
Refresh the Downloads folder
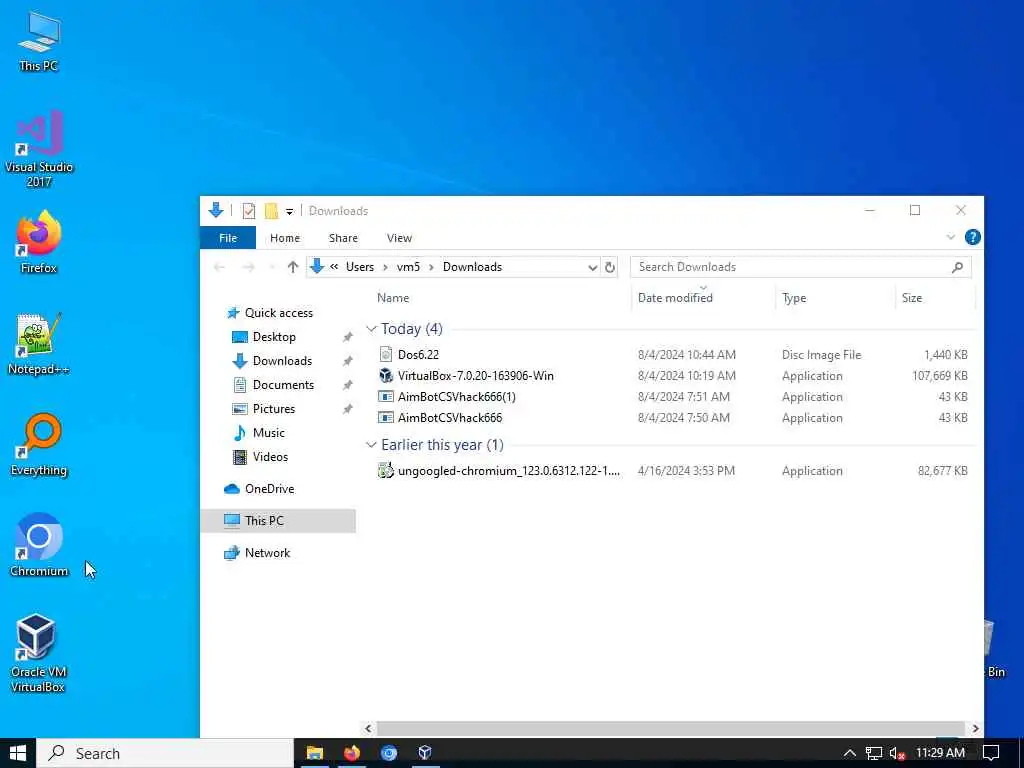coord(609,267)
